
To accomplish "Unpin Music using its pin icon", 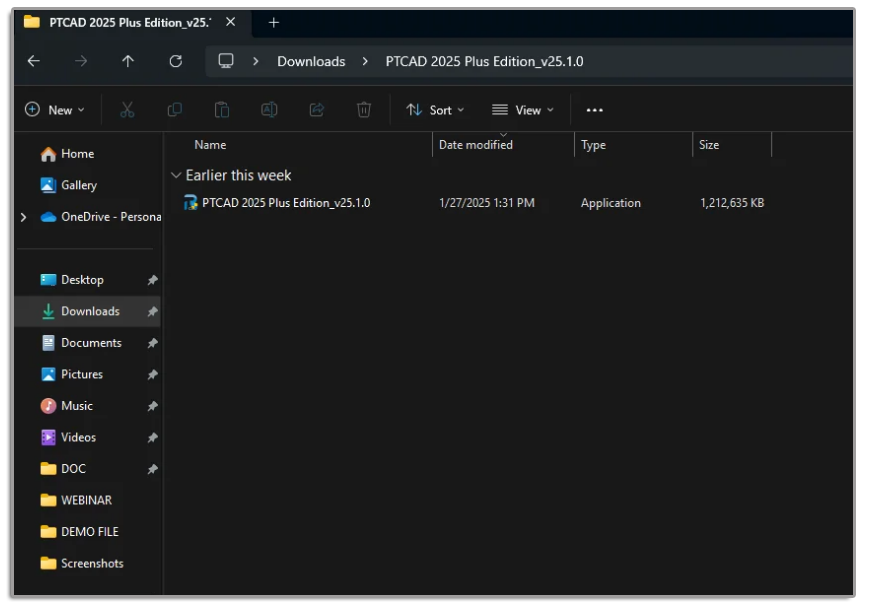I will coord(152,407).
